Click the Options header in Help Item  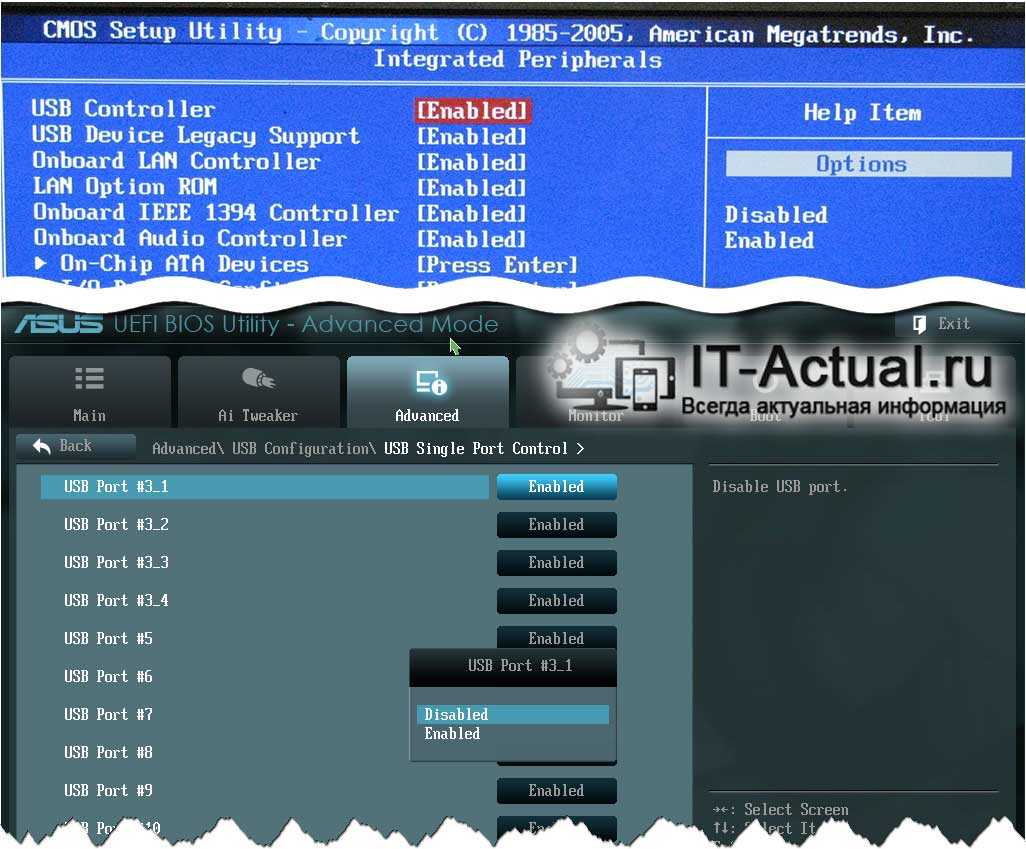(868, 164)
